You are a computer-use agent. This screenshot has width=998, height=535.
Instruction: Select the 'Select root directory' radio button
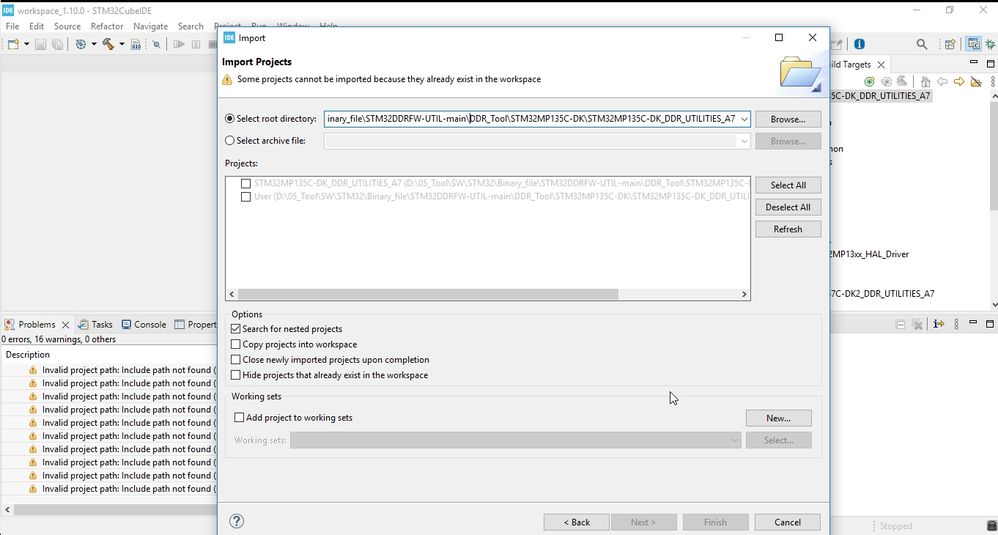pos(230,118)
